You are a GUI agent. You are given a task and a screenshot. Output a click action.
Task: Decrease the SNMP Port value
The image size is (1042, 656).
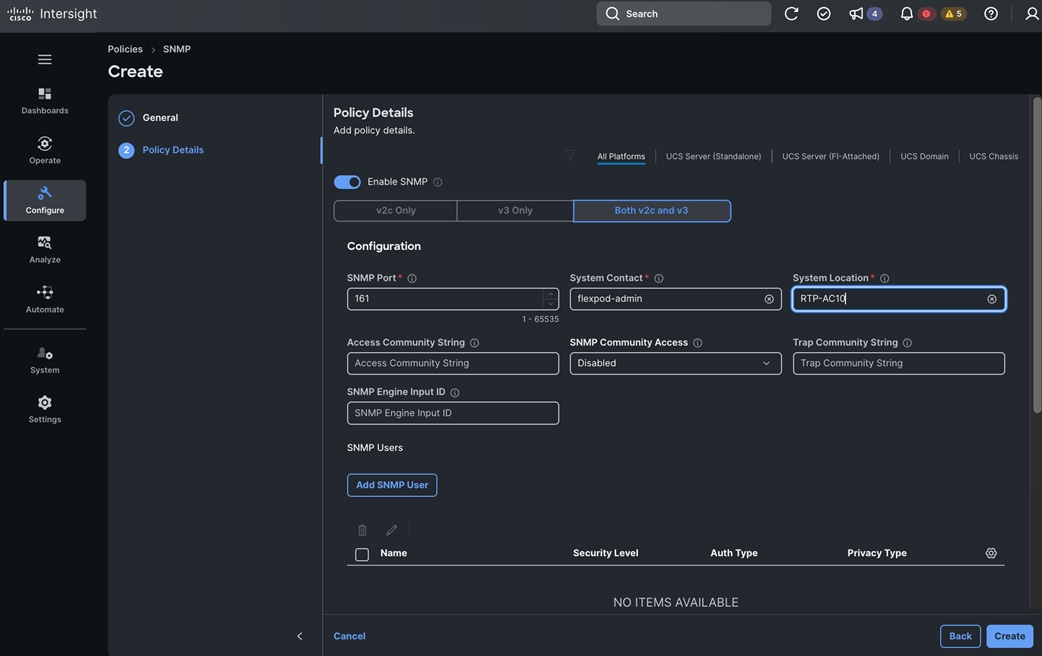pos(550,304)
